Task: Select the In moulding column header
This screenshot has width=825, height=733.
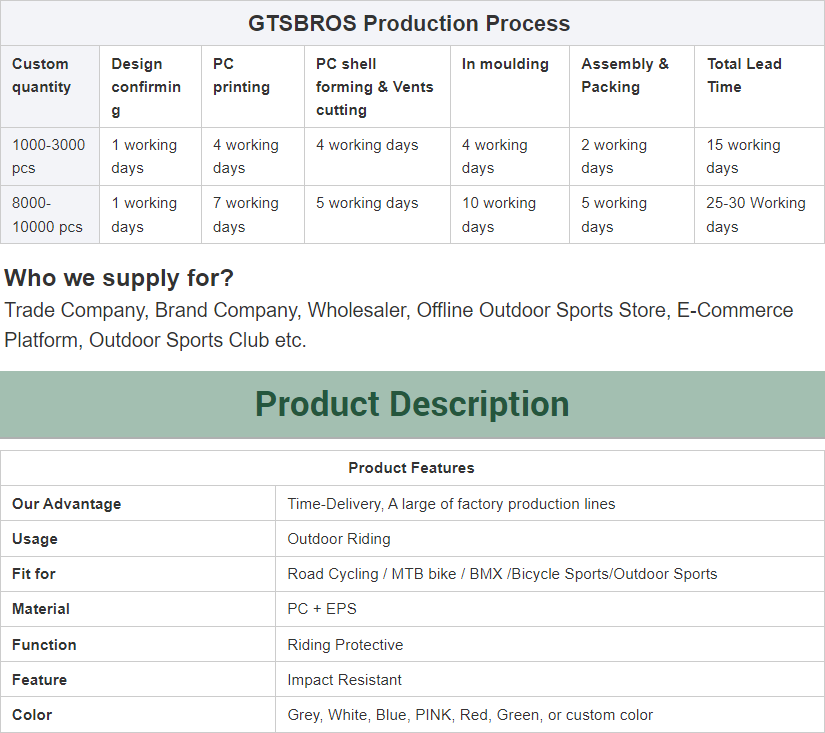Action: (x=510, y=86)
